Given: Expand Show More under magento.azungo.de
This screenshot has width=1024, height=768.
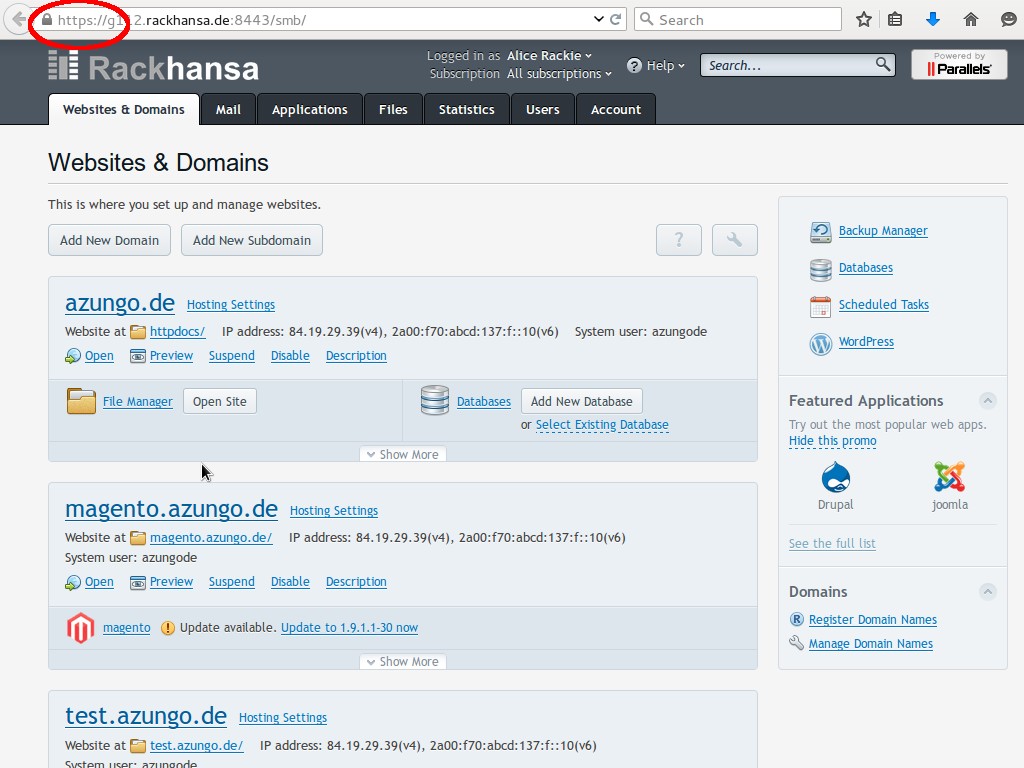Looking at the screenshot, I should (x=403, y=662).
